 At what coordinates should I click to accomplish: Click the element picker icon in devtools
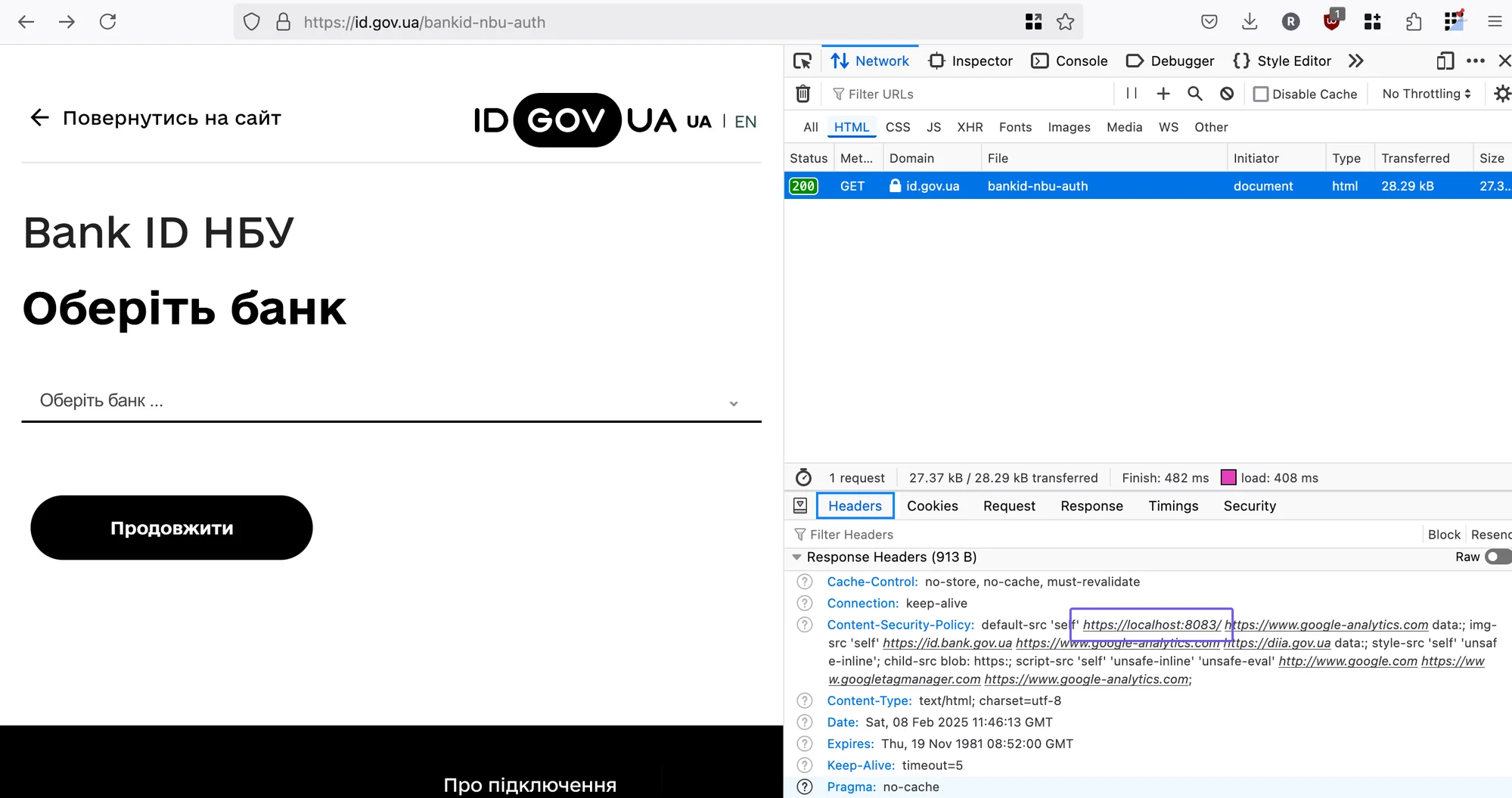point(802,61)
